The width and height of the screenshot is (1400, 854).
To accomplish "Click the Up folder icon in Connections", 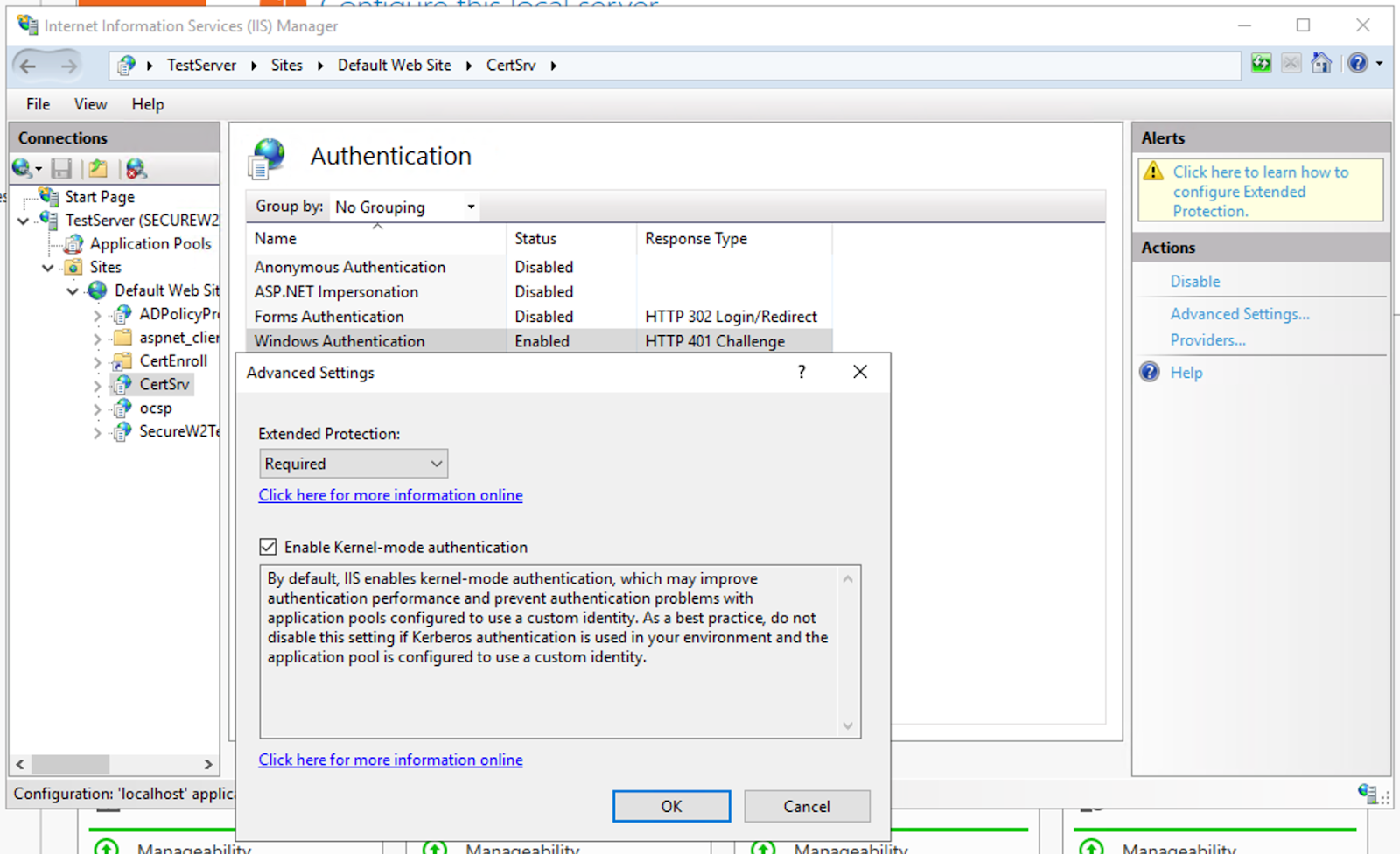I will (x=98, y=168).
